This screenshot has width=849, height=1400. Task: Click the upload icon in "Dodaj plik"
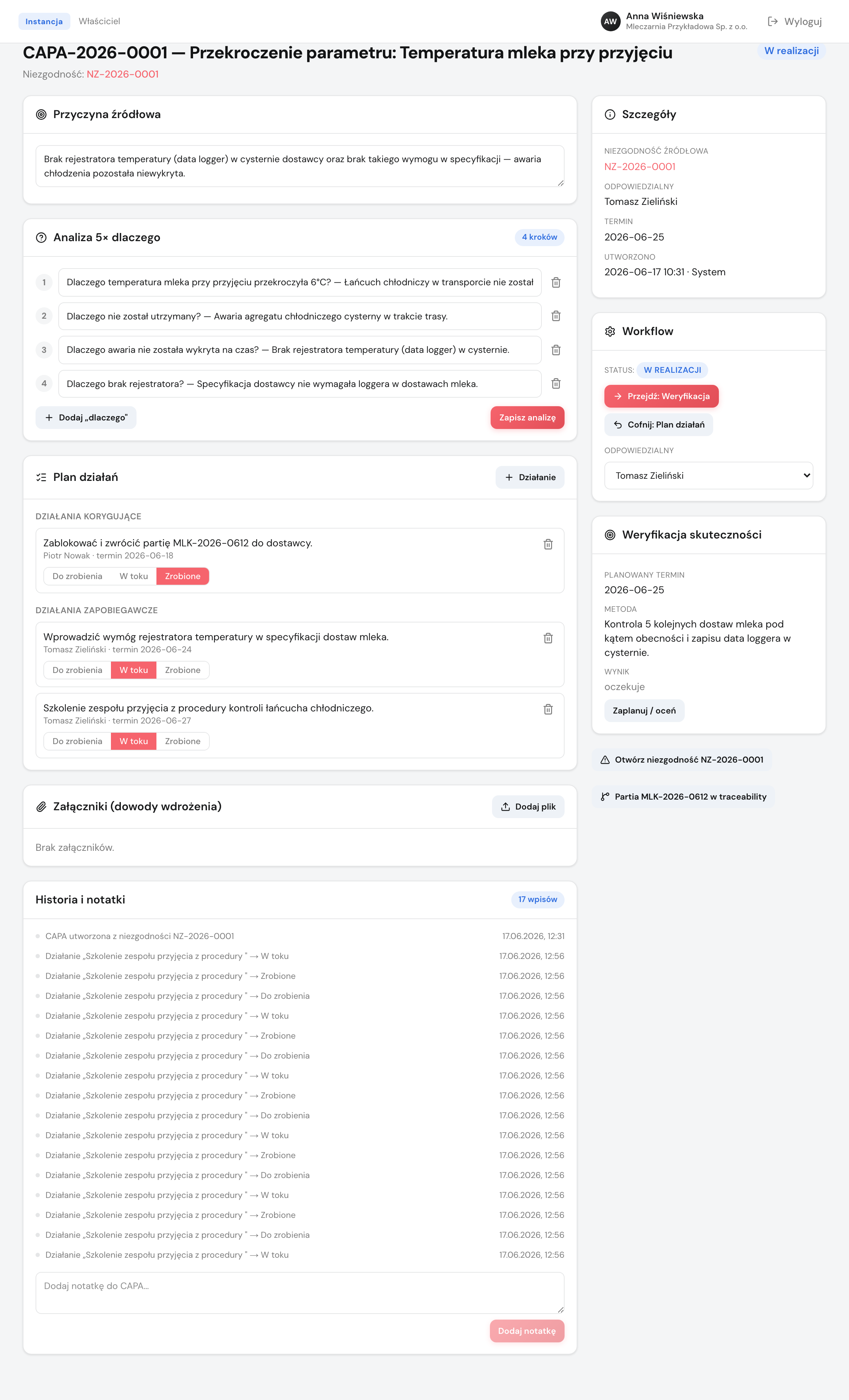coord(506,807)
